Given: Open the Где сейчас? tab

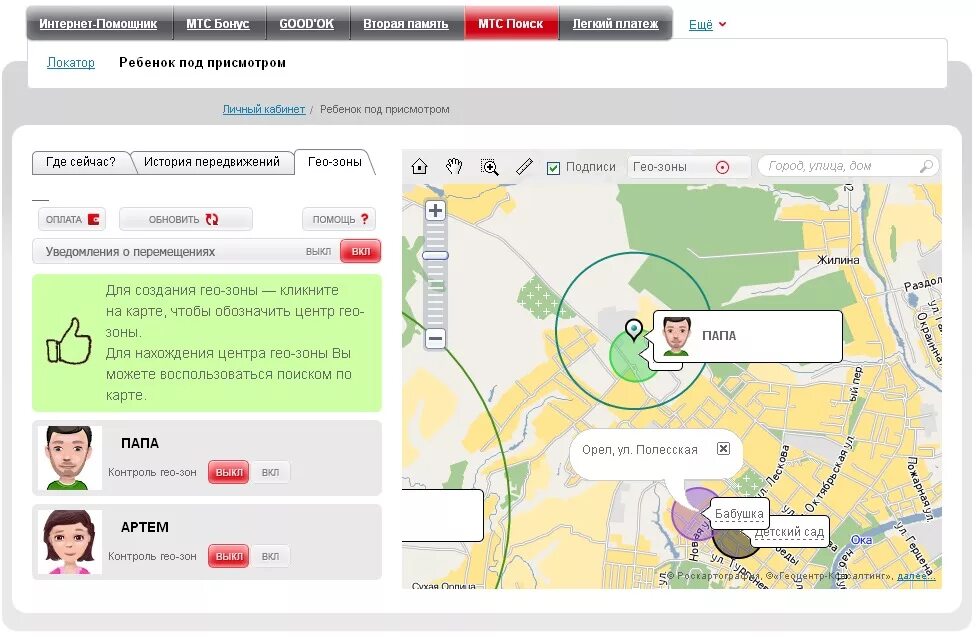Looking at the screenshot, I should click(x=81, y=162).
